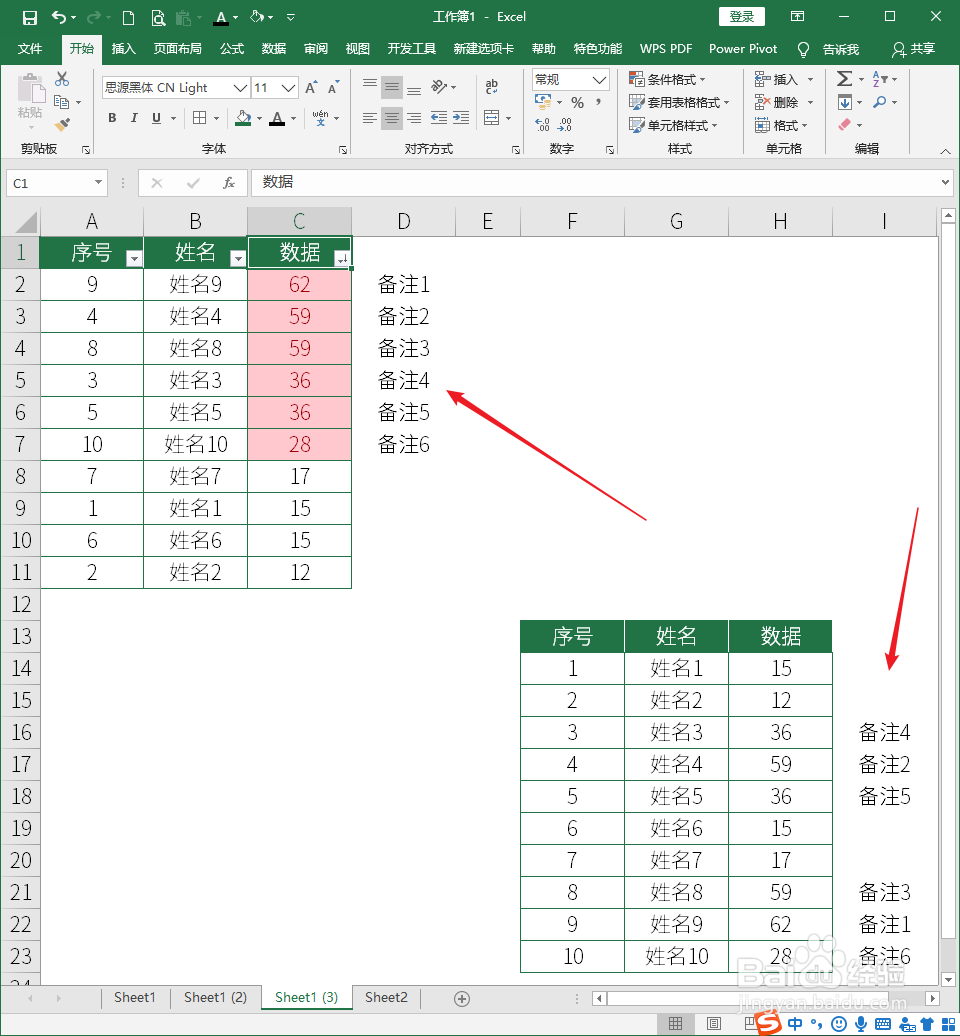Expand the Name Box dropdown
The image size is (960, 1036).
point(98,182)
